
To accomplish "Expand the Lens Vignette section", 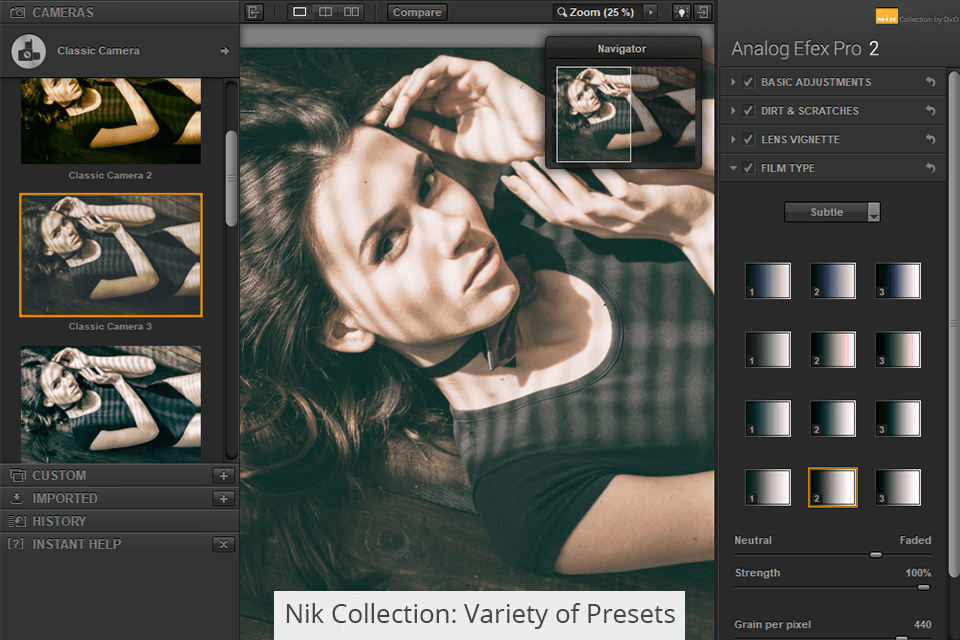I will [733, 140].
